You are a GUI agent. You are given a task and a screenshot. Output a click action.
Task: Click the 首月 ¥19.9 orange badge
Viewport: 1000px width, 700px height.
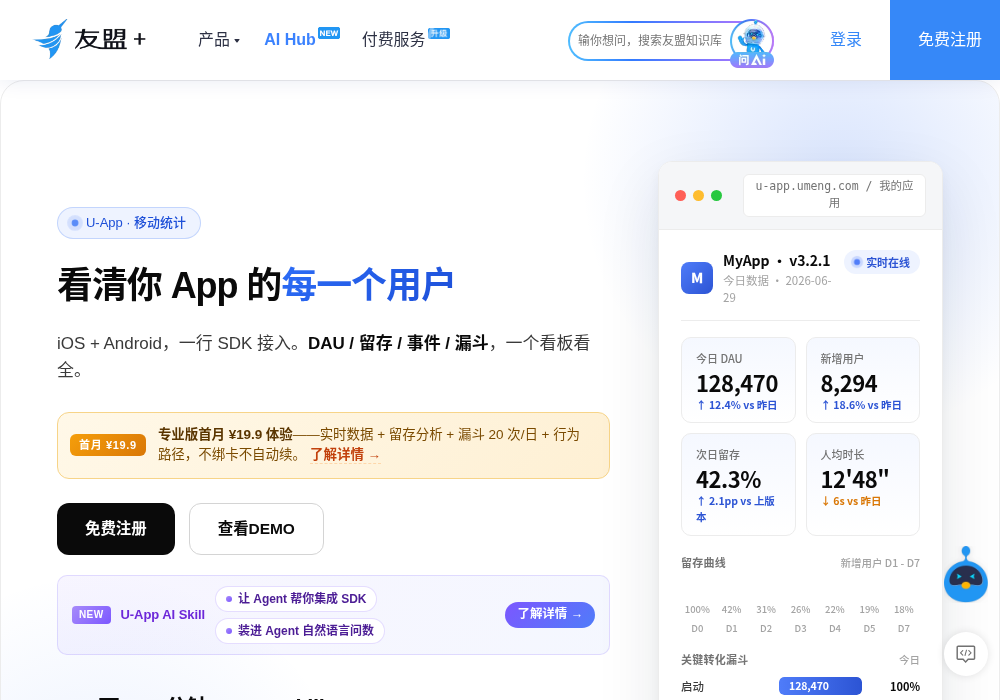(x=108, y=445)
